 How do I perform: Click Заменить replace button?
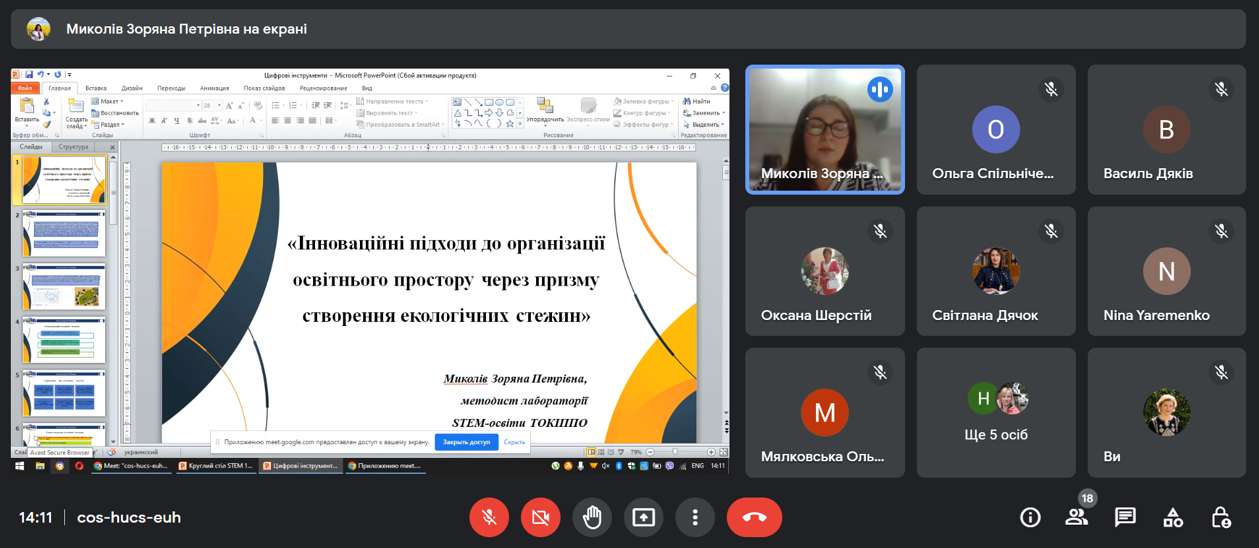pyautogui.click(x=703, y=113)
